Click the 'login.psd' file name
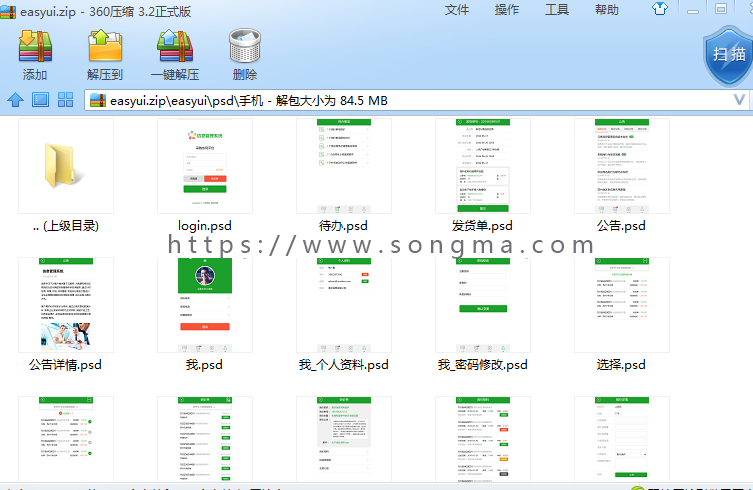 205,226
